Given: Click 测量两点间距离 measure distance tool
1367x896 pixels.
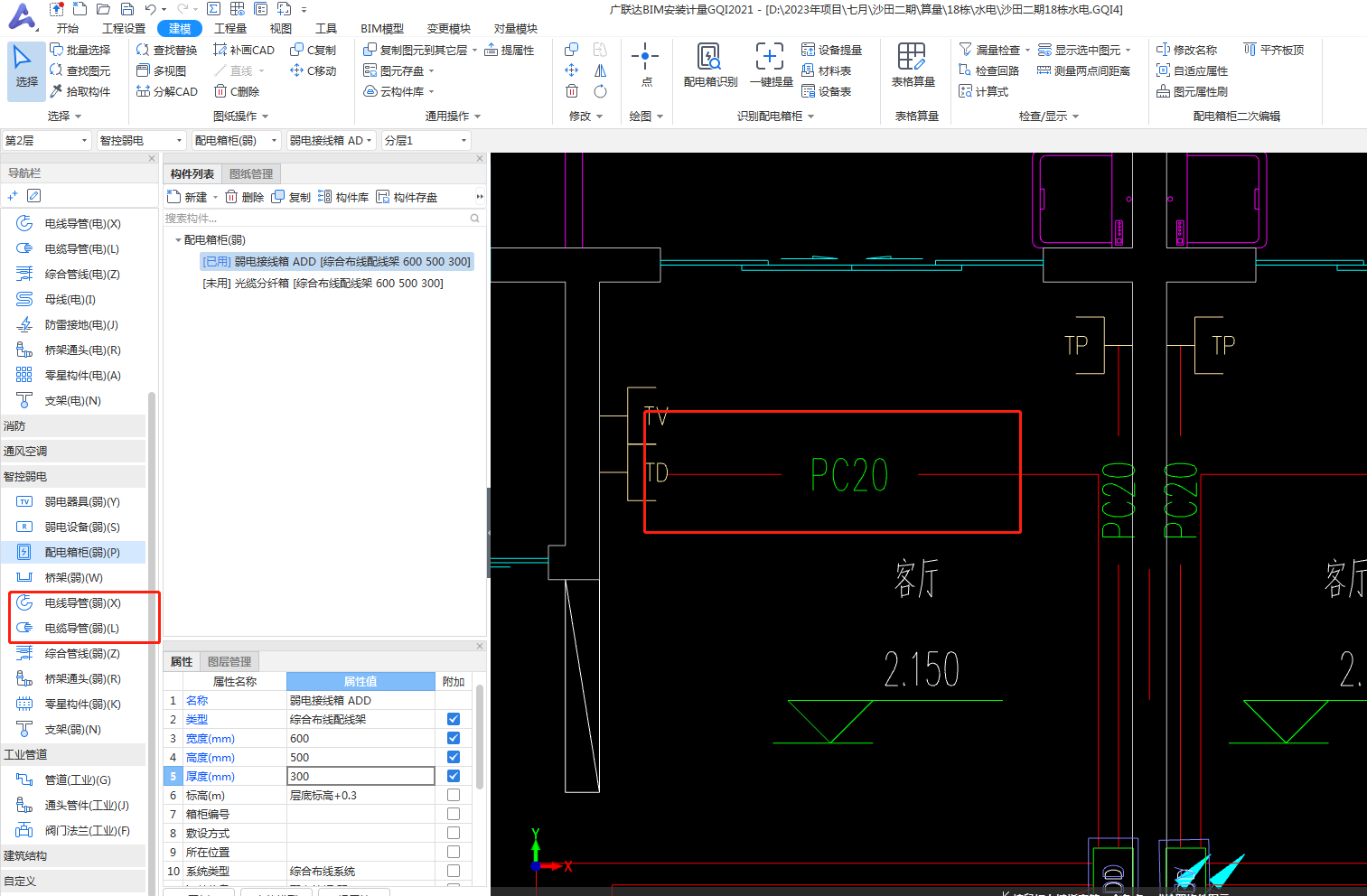Looking at the screenshot, I should (x=1083, y=70).
